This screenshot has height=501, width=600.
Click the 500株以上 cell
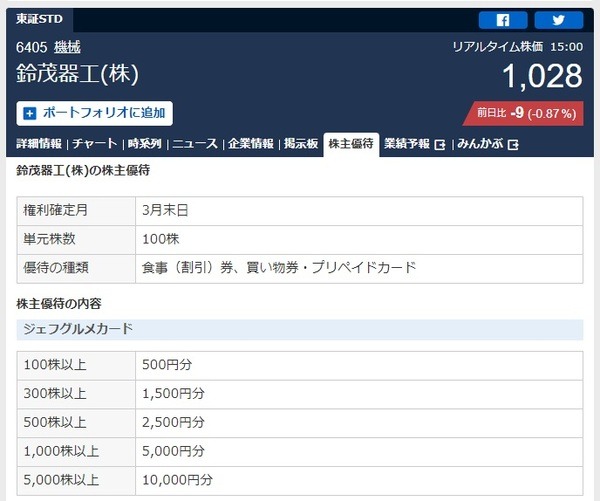(x=76, y=423)
